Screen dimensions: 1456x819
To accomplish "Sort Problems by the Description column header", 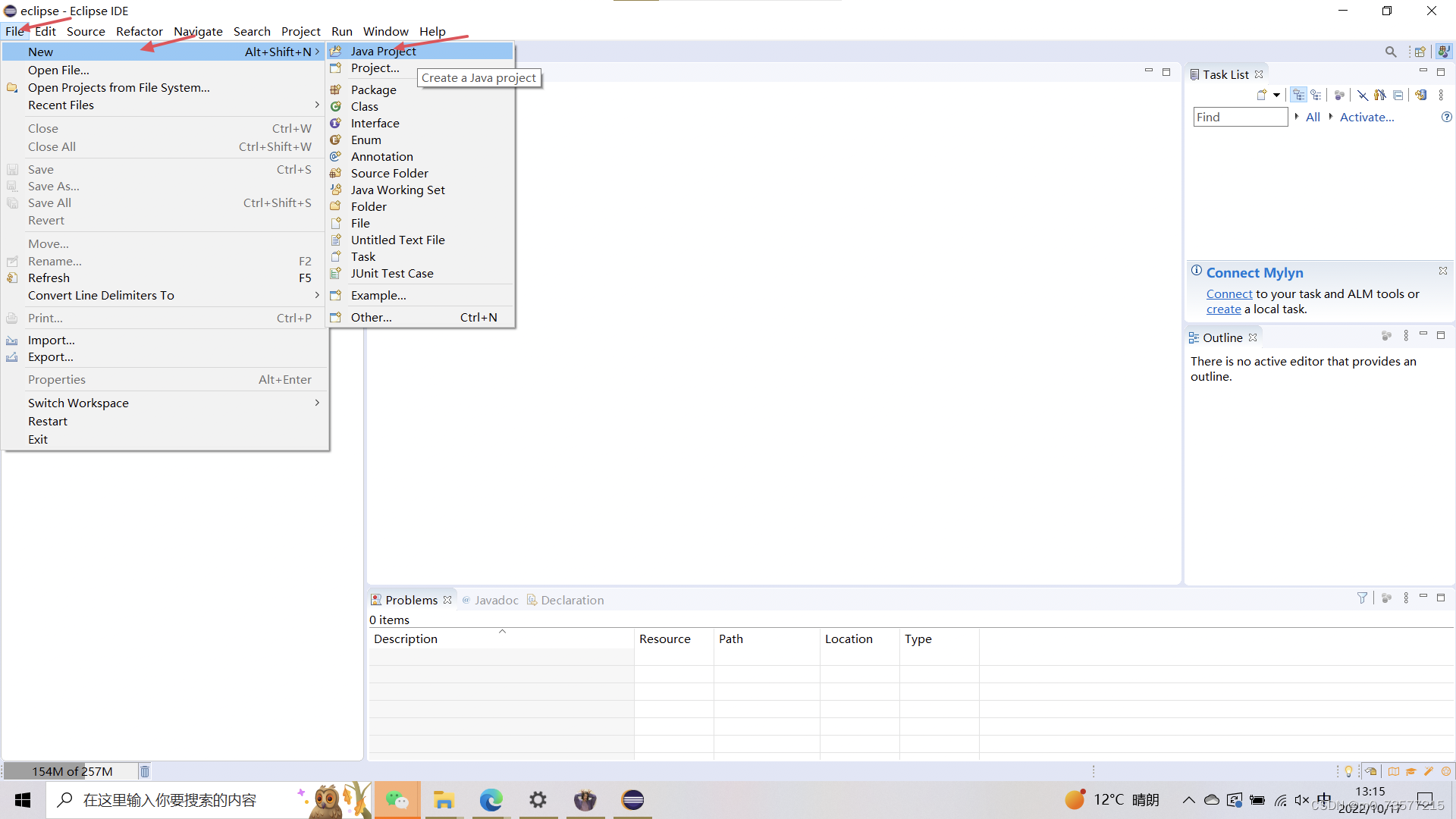I will [501, 639].
